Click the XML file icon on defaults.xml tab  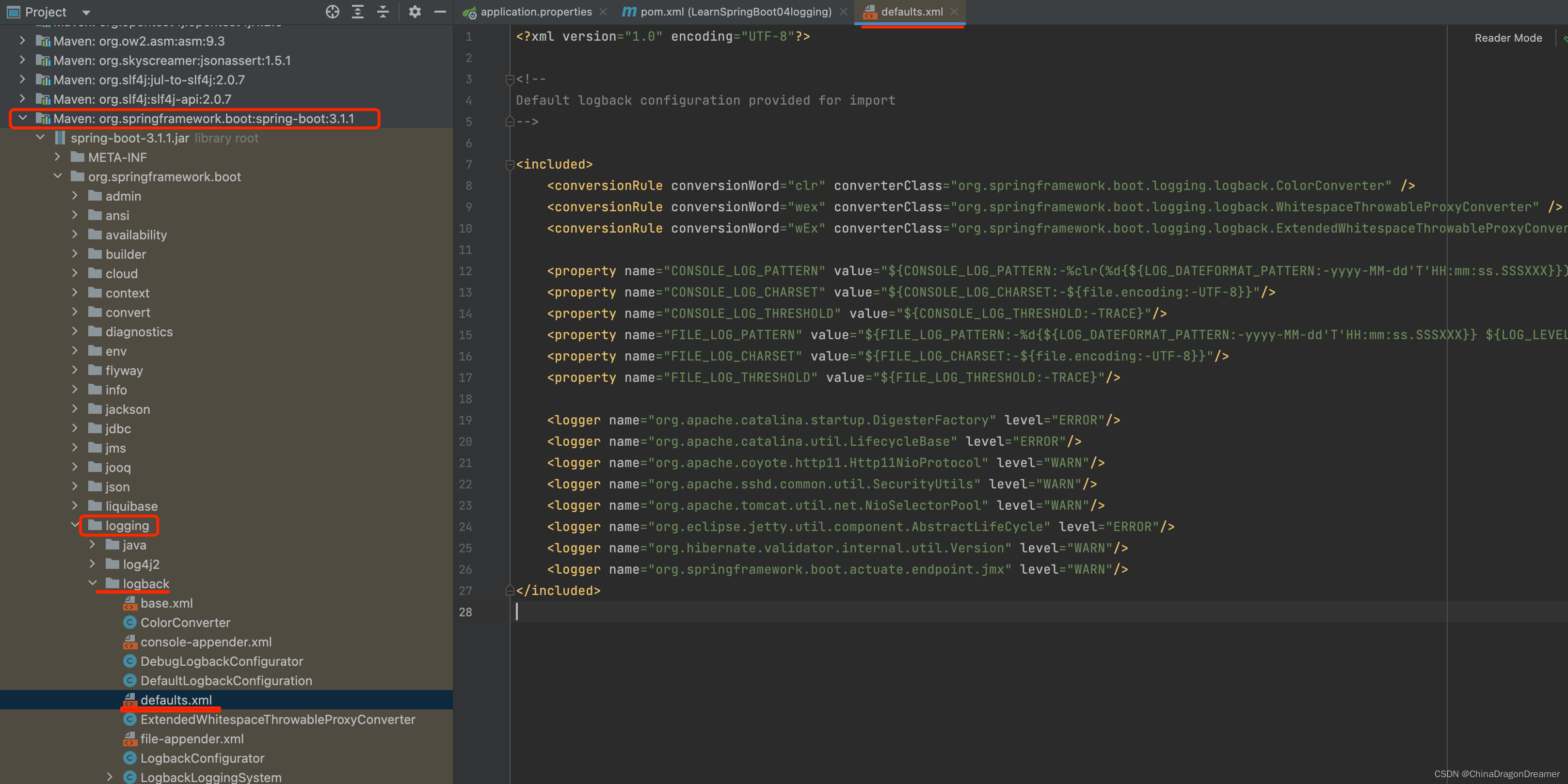(x=869, y=12)
